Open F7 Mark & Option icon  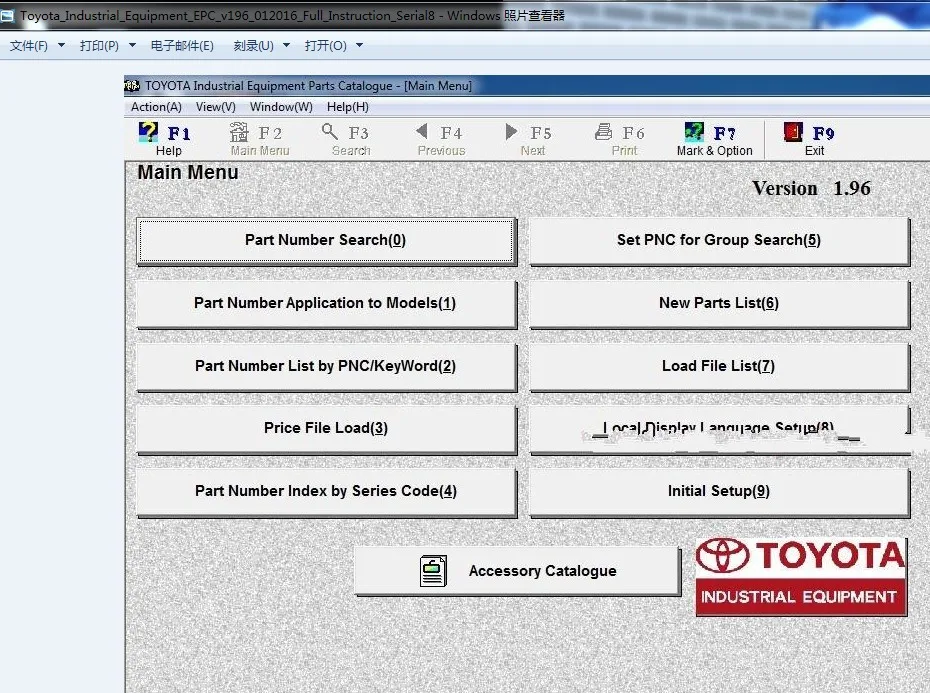pos(694,131)
